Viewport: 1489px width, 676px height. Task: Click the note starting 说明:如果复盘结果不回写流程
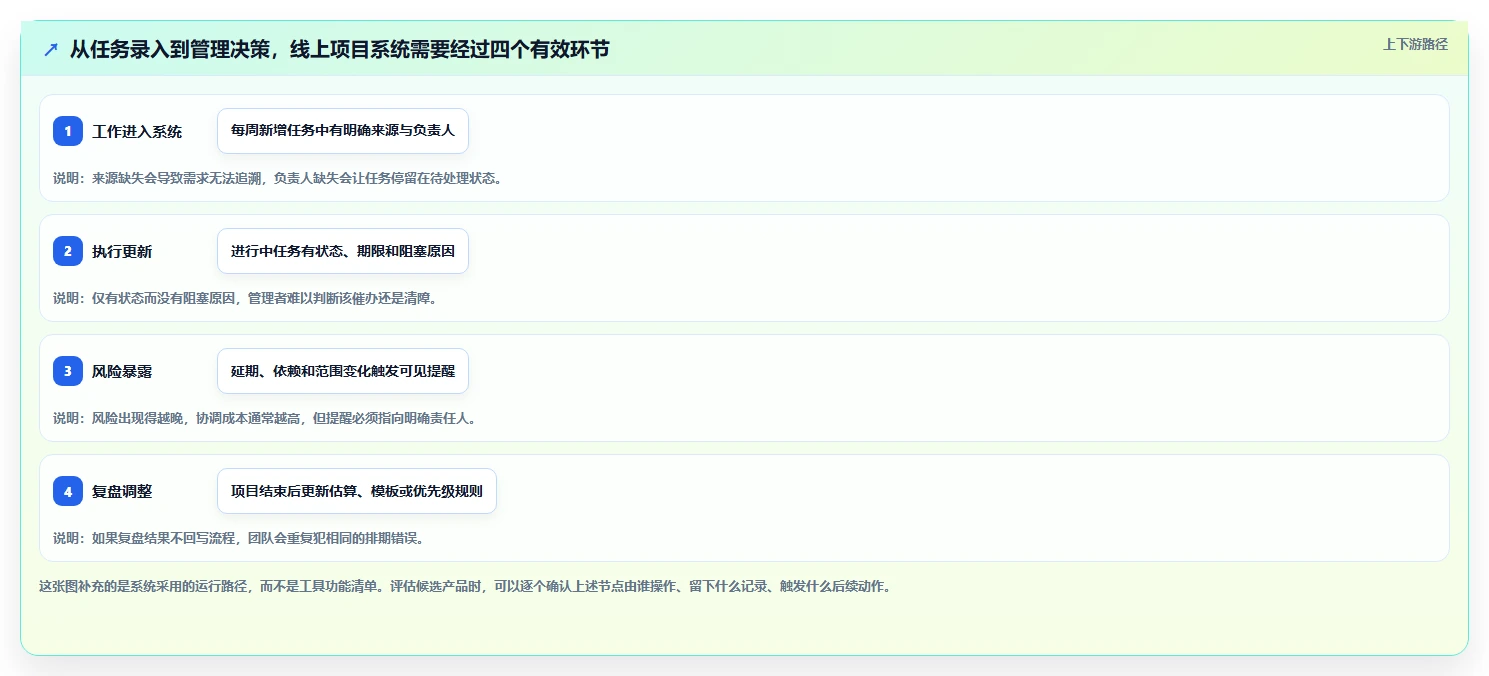pyautogui.click(x=239, y=538)
